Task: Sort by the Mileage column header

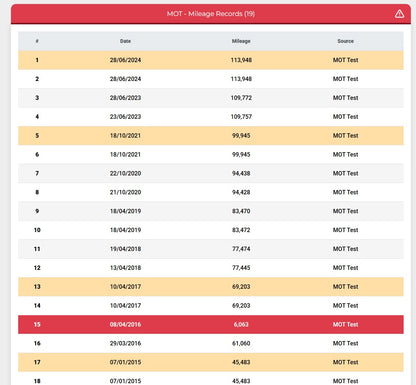Action: click(x=241, y=41)
